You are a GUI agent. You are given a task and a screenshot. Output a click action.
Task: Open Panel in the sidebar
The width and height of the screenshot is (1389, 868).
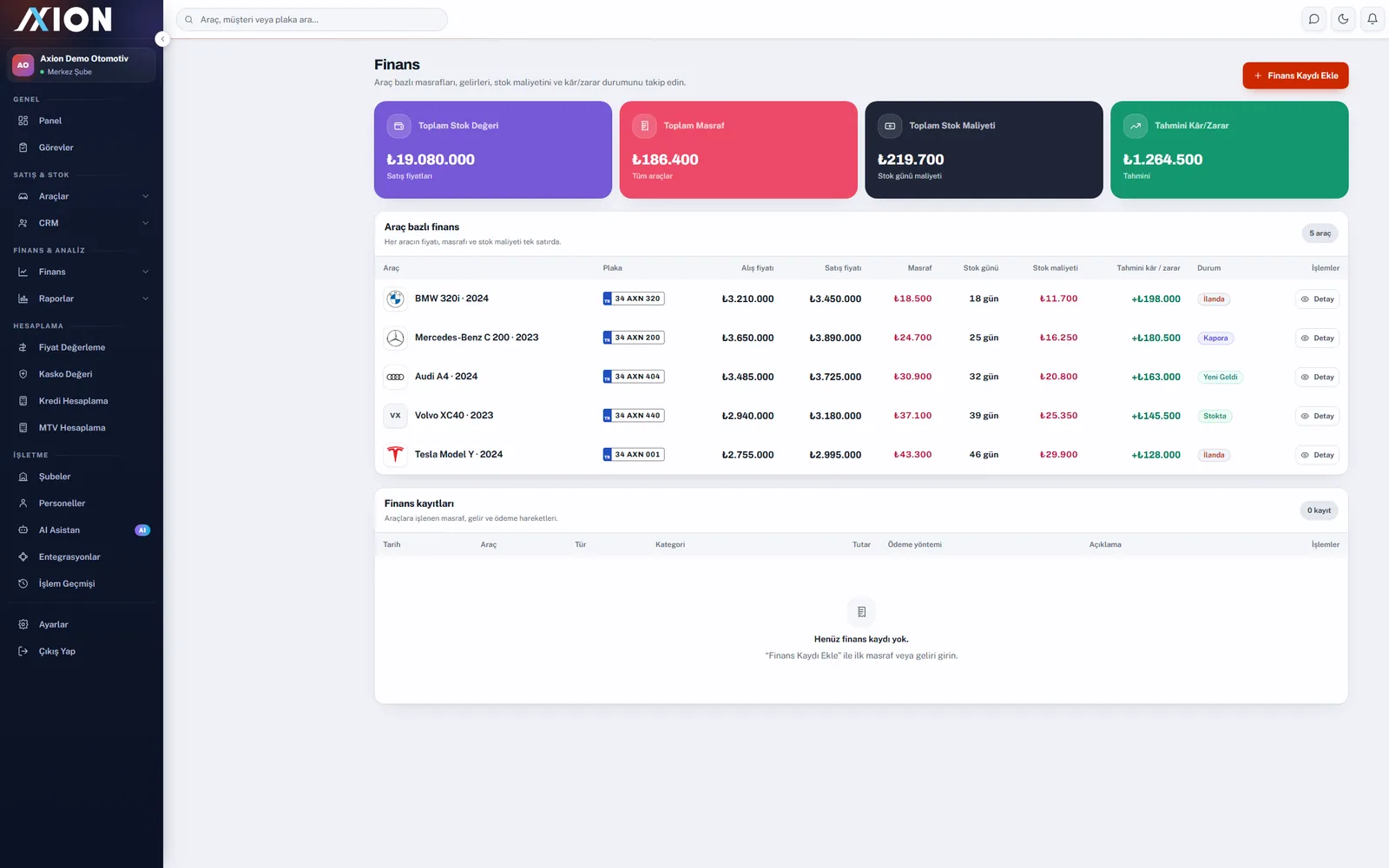tap(82, 121)
